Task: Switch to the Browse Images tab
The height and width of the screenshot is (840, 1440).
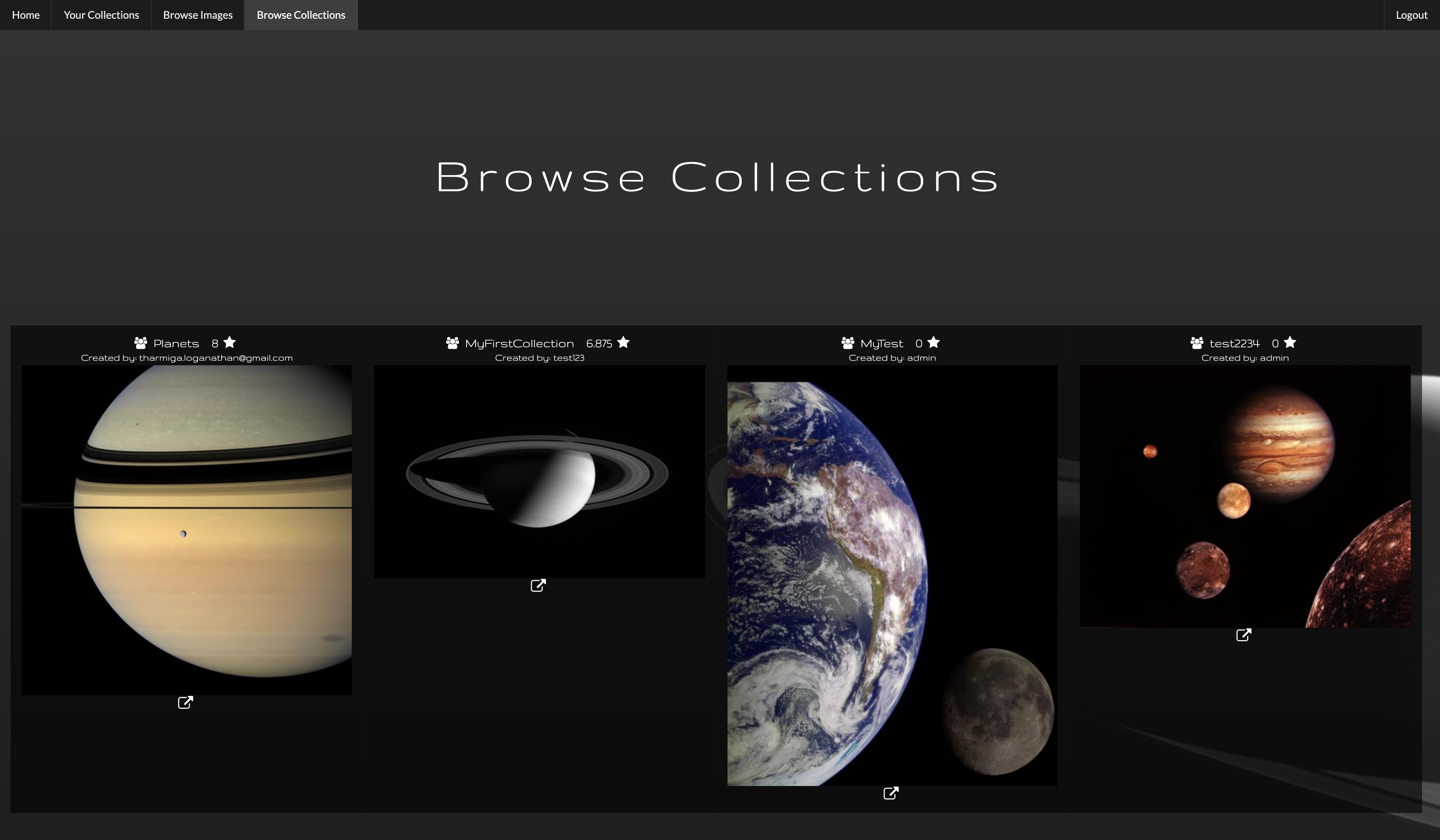Action: (198, 15)
